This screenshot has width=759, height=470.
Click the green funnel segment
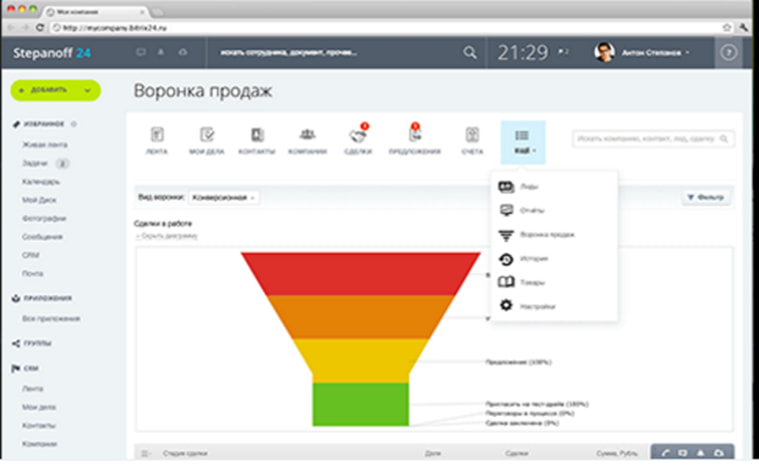(361, 404)
